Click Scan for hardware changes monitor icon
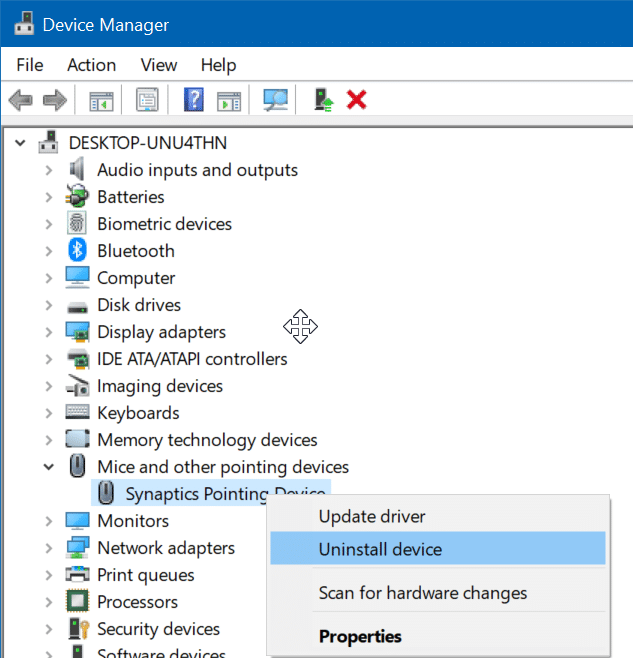The width and height of the screenshot is (633, 658). tap(275, 100)
